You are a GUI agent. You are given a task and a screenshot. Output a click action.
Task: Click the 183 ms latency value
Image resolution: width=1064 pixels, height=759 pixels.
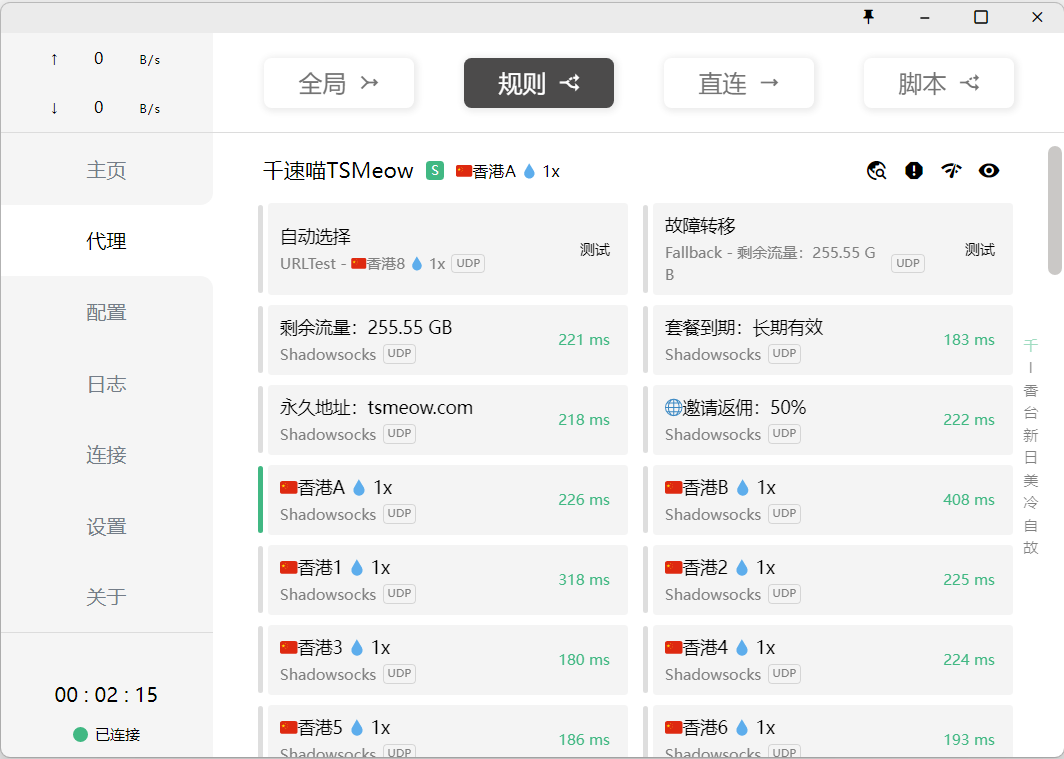click(969, 340)
